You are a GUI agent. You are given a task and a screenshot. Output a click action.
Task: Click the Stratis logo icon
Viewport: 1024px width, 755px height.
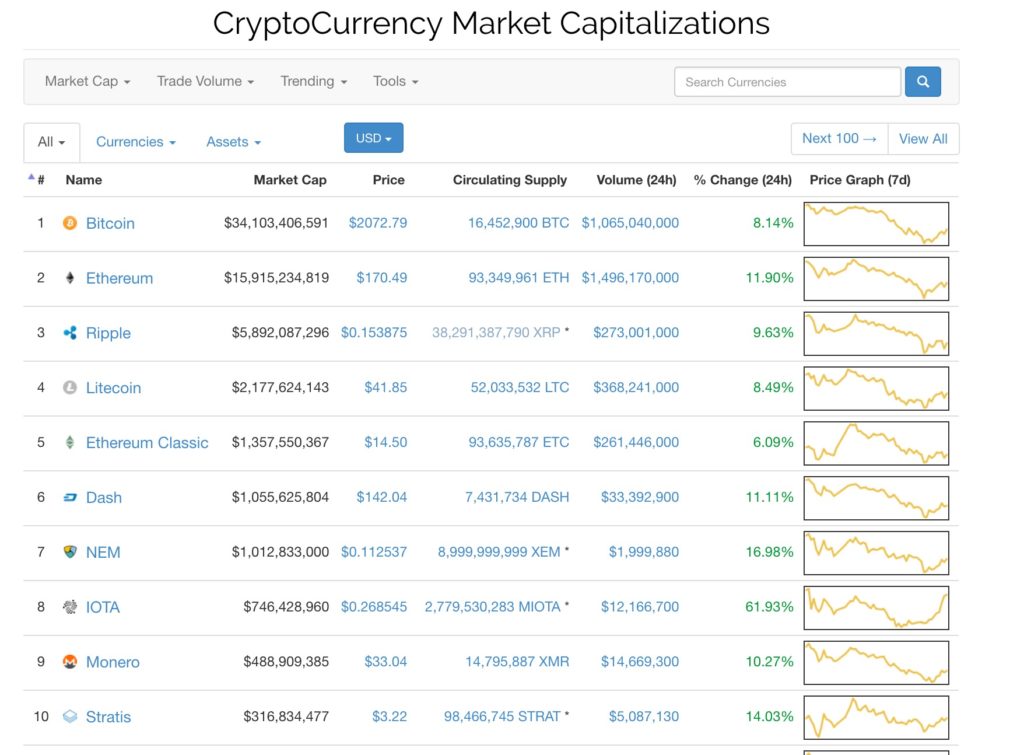click(70, 716)
